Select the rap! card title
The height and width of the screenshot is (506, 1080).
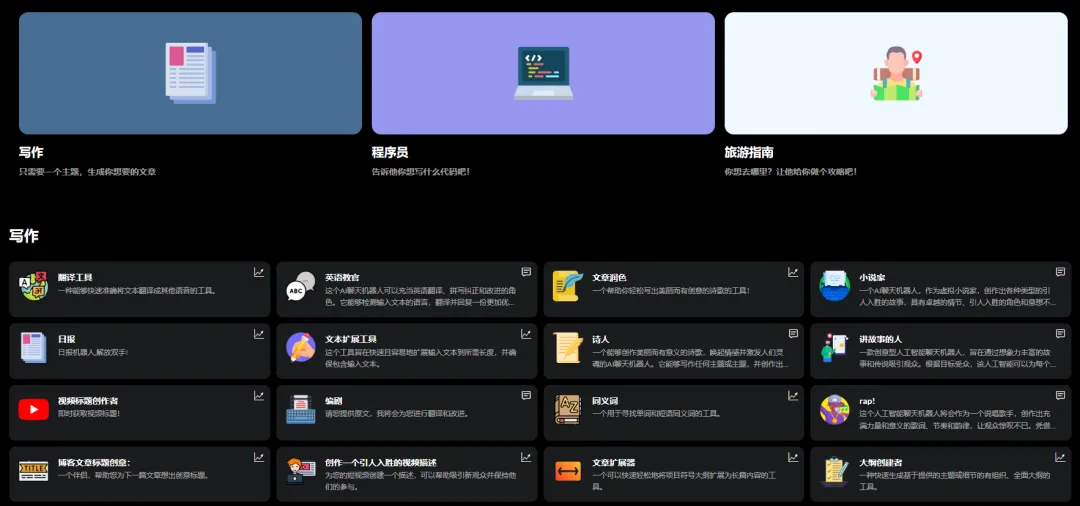867,401
